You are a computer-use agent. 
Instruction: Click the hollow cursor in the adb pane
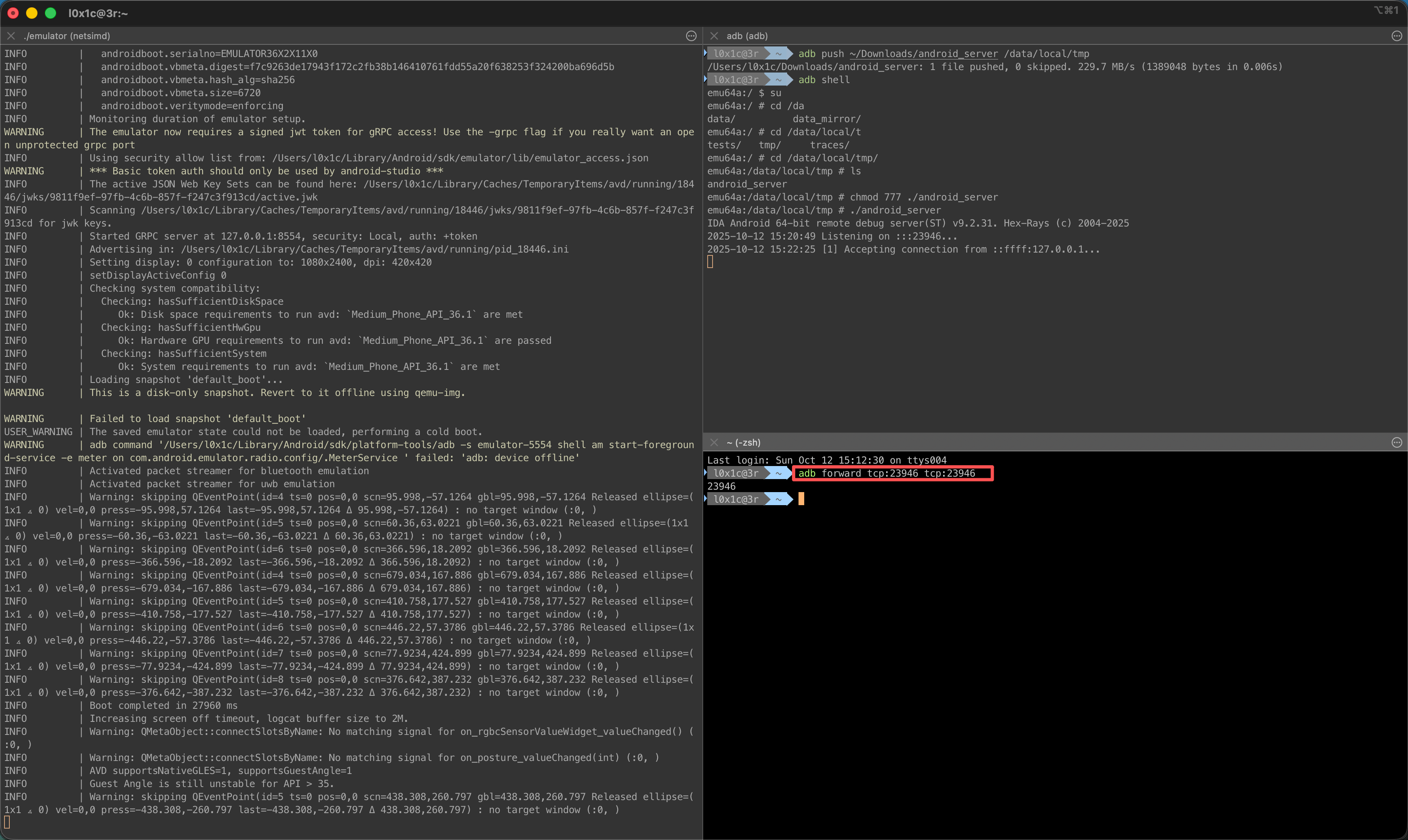(710, 262)
